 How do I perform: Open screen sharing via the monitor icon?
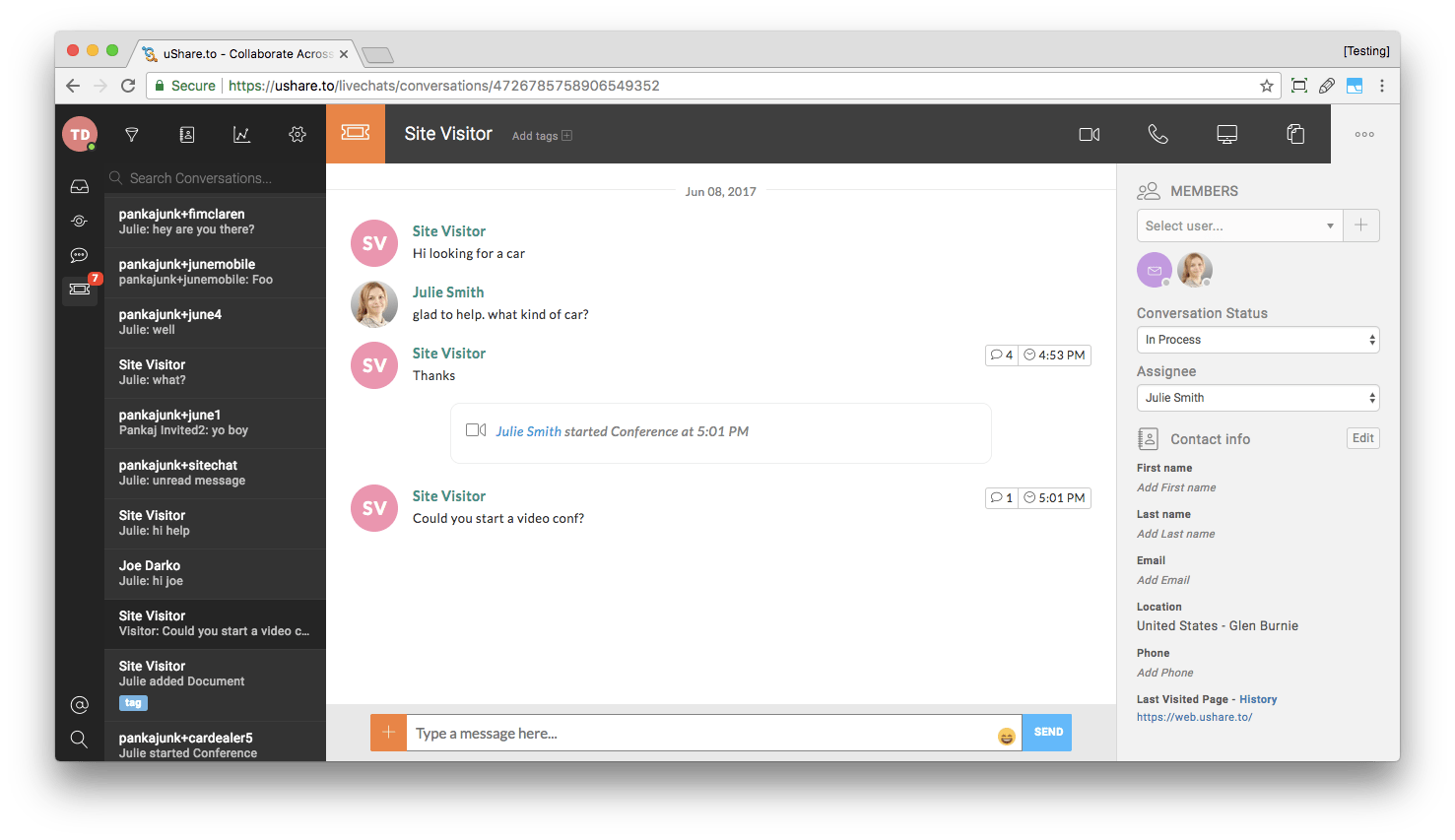click(1226, 134)
